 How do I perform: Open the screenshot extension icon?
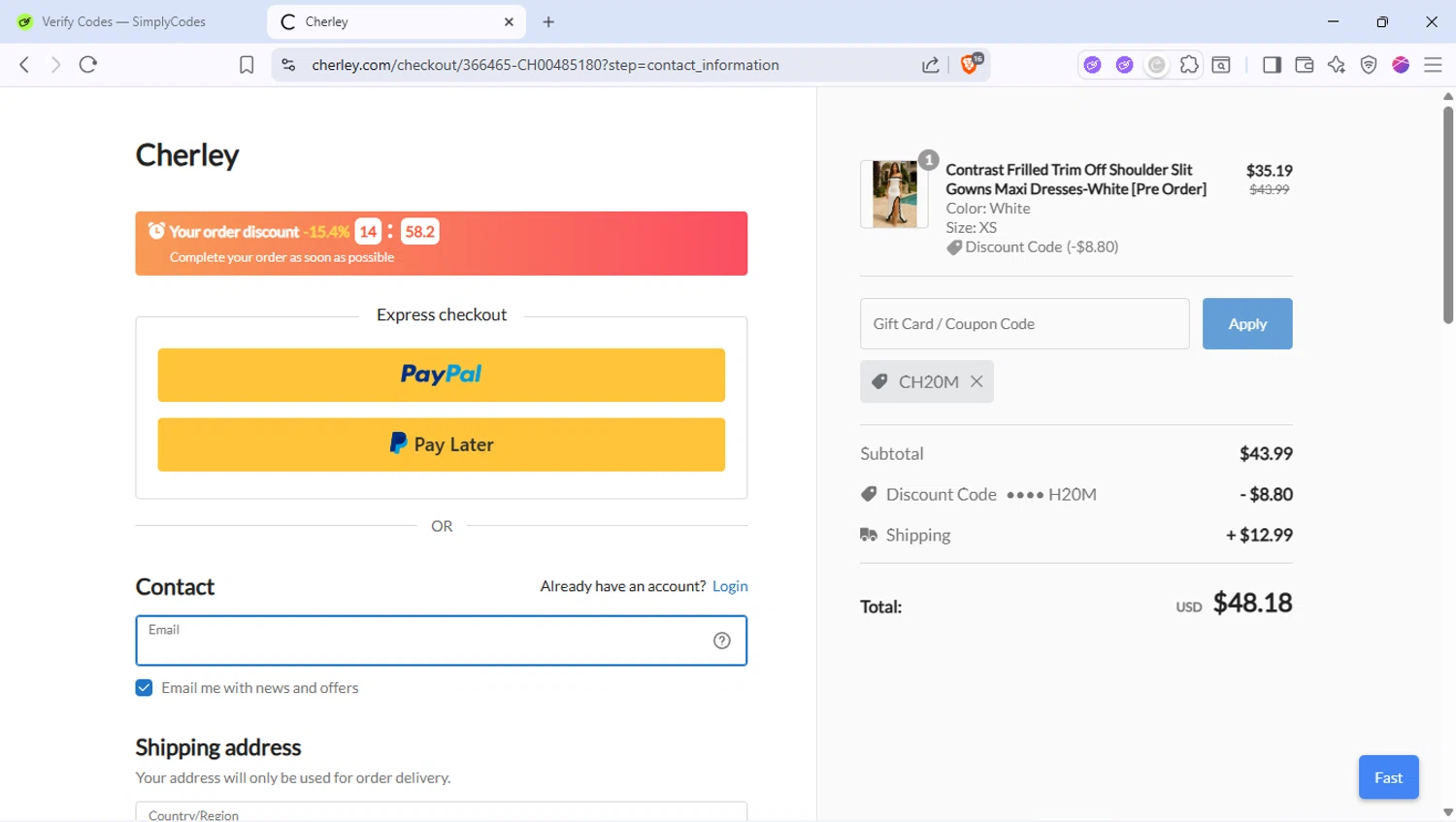click(x=1221, y=65)
